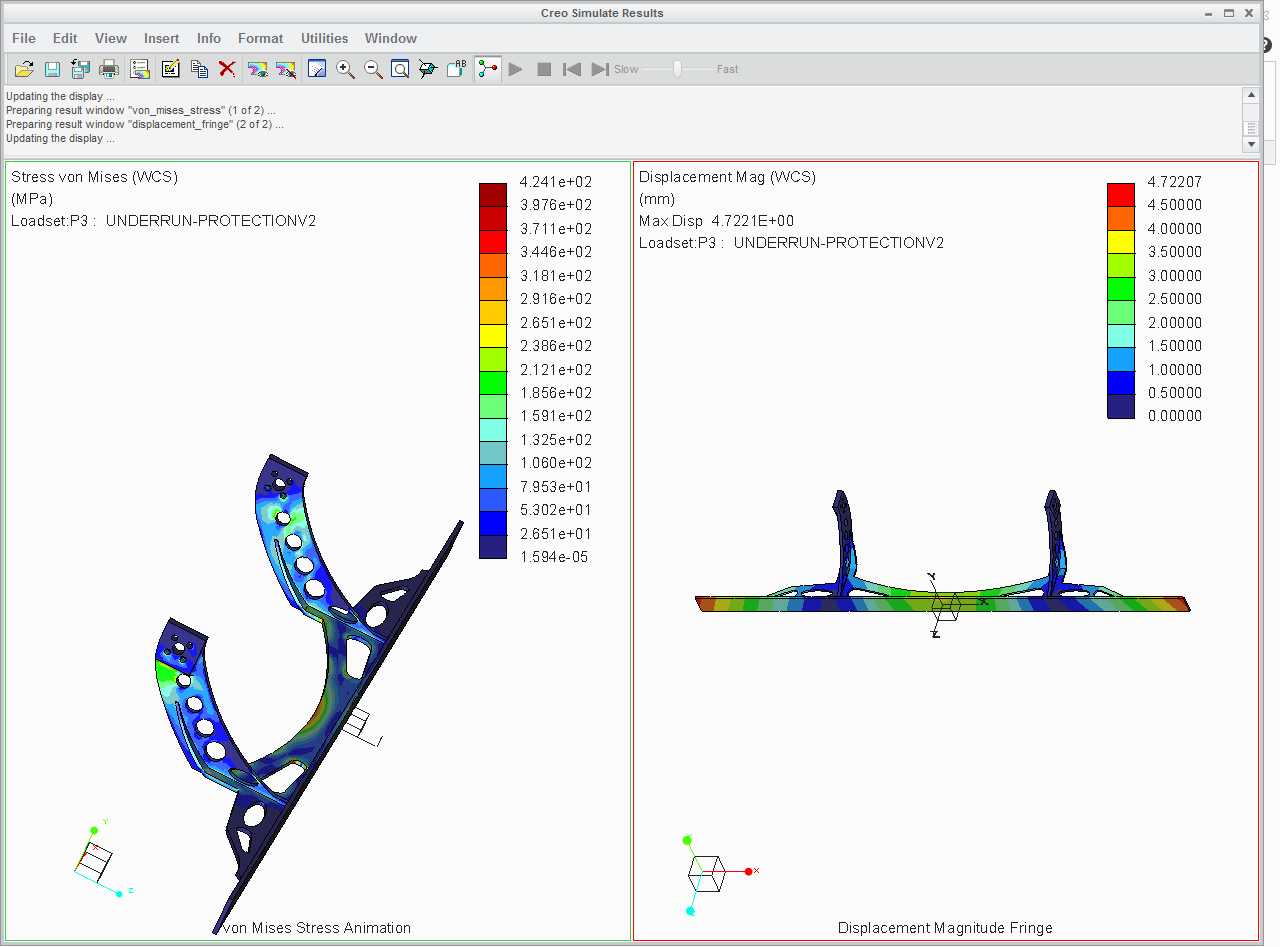This screenshot has height=947, width=1280.
Task: Open the View menu
Action: click(111, 38)
